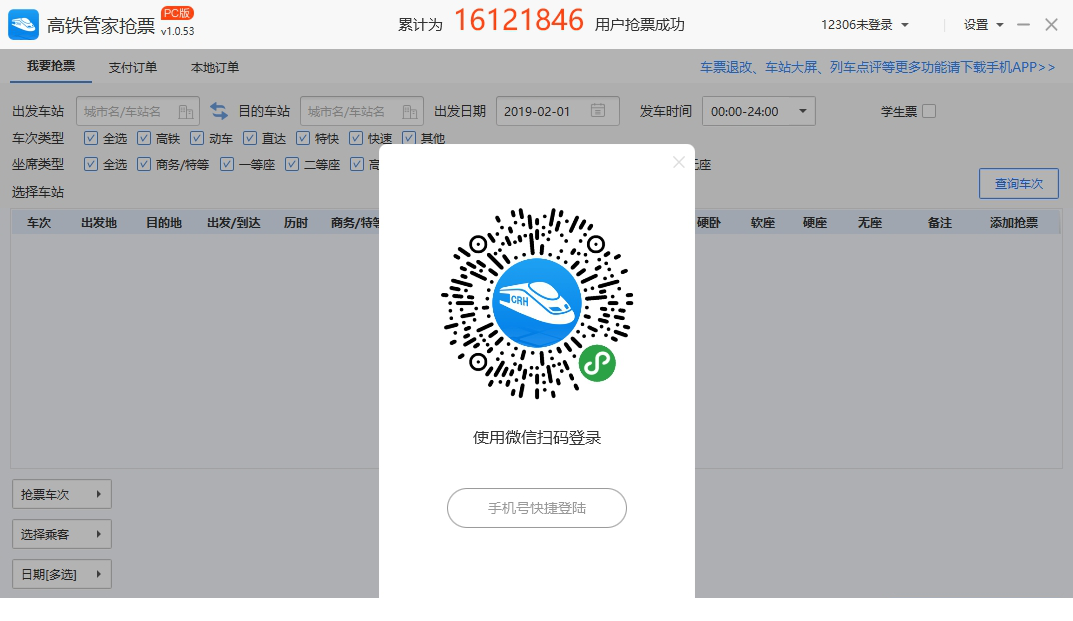Click the 目的车站 input field
Viewport: 1073px width, 621px height.
pyautogui.click(x=362, y=111)
